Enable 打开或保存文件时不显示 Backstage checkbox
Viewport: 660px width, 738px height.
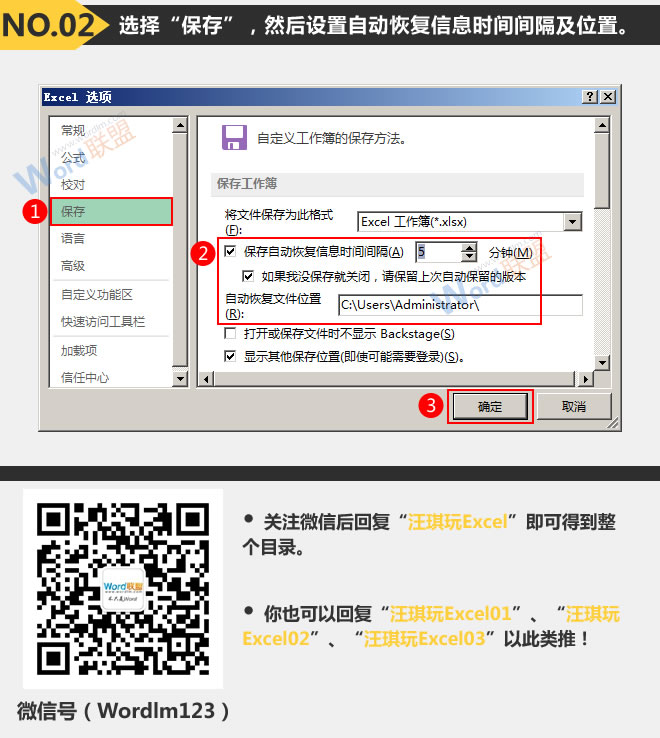230,334
